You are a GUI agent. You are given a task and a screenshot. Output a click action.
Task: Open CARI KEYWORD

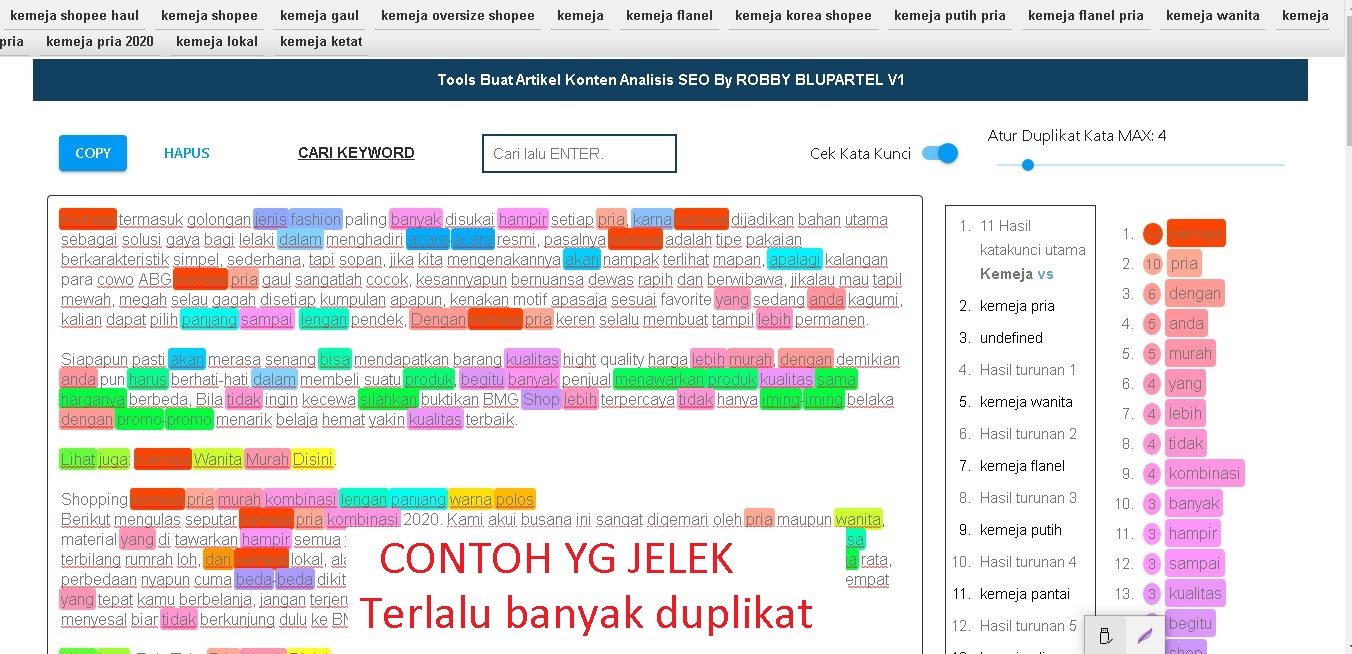tap(356, 152)
